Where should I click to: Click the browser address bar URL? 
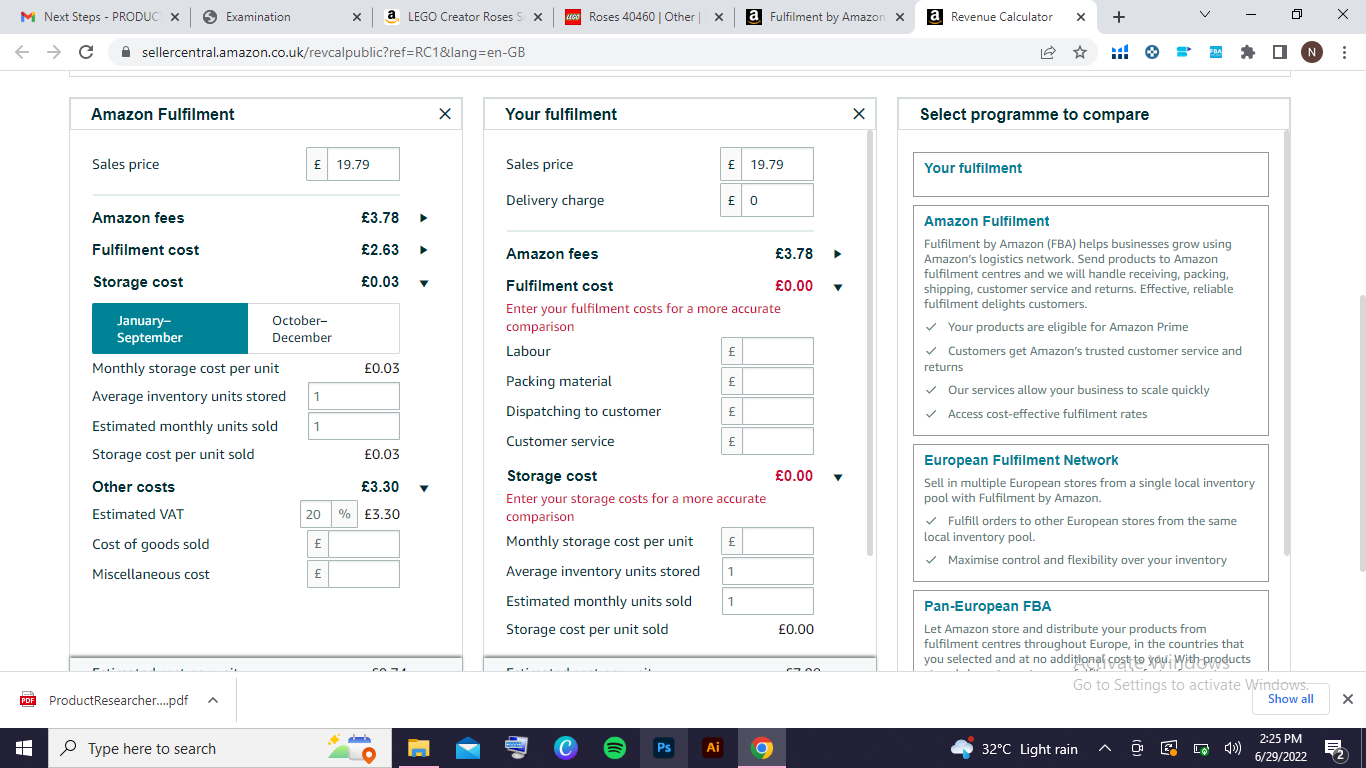pyautogui.click(x=334, y=52)
